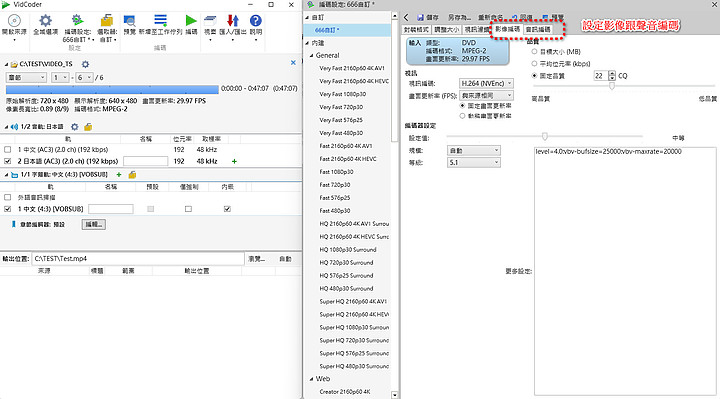
Task: Open audio track settings gear icon
Action: point(74,127)
